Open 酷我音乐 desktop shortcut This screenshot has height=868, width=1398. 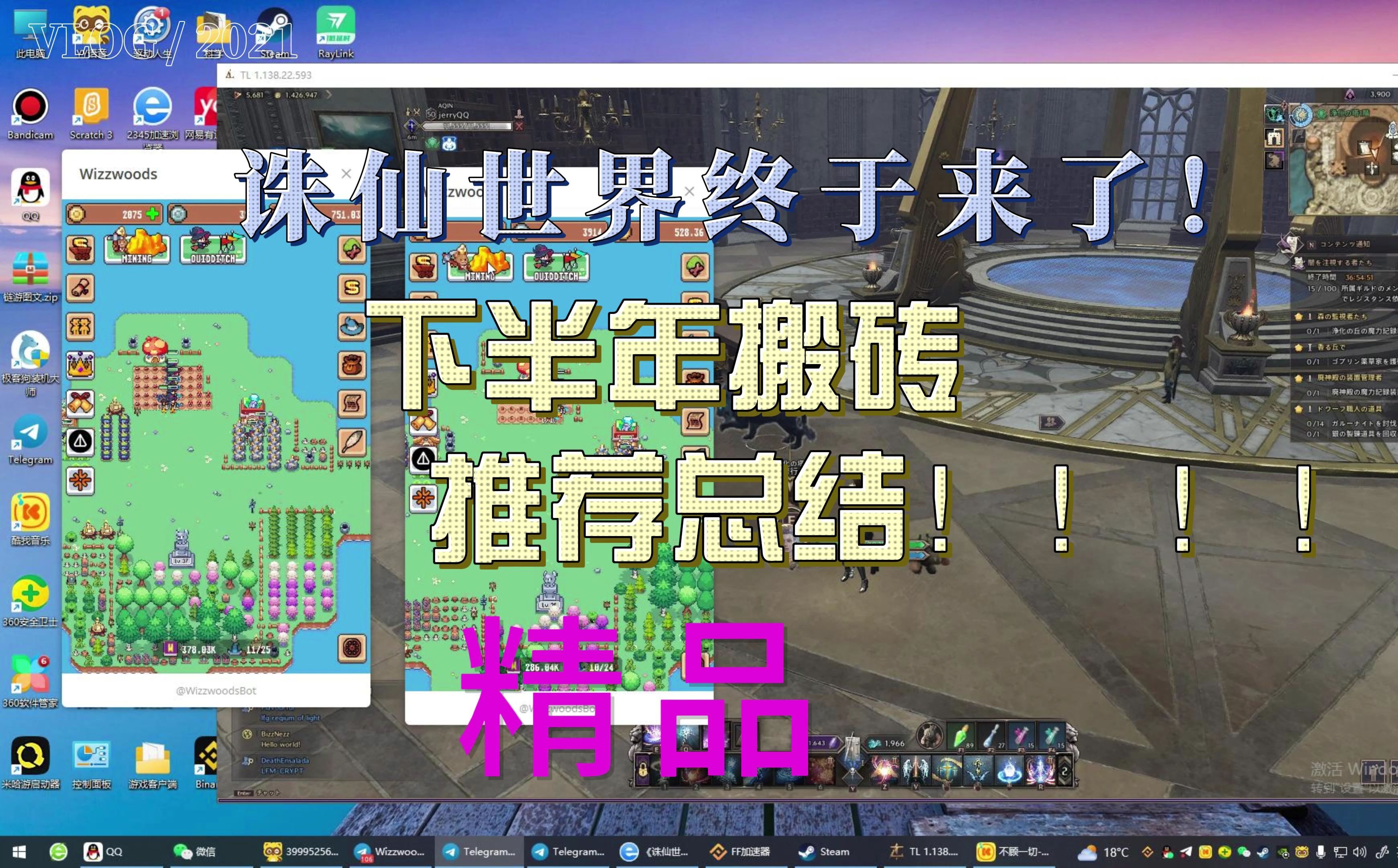(x=31, y=520)
